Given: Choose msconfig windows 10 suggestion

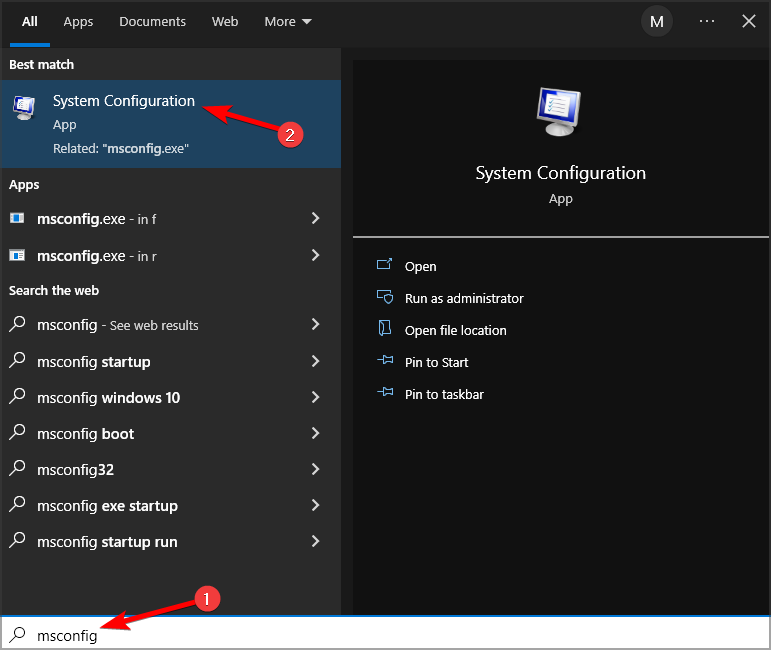Looking at the screenshot, I should (x=171, y=397).
